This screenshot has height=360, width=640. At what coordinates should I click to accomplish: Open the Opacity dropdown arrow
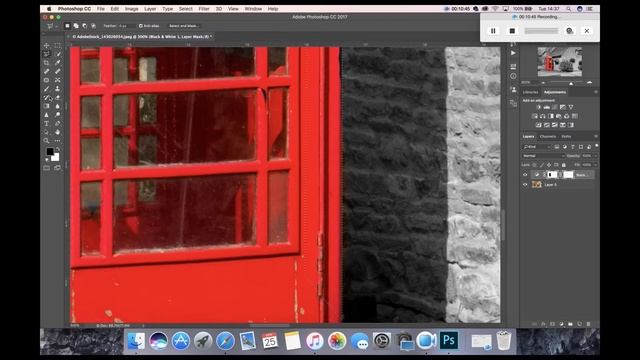596,156
